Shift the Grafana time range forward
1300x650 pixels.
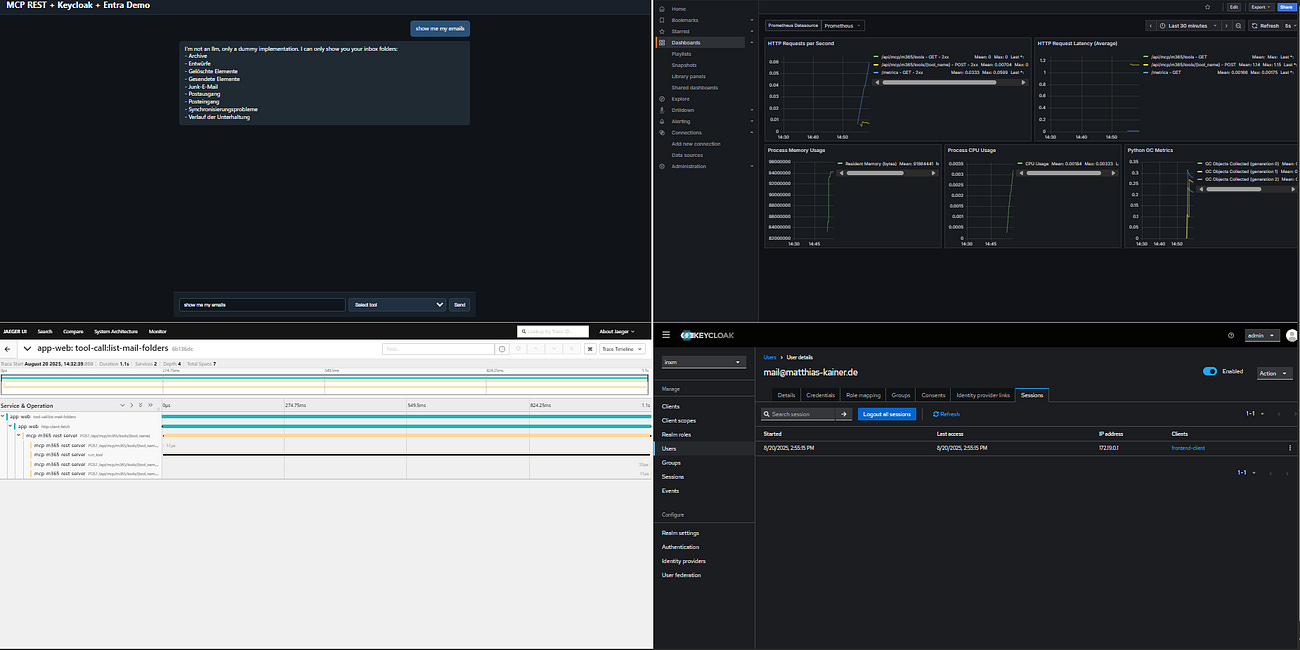coord(1224,25)
